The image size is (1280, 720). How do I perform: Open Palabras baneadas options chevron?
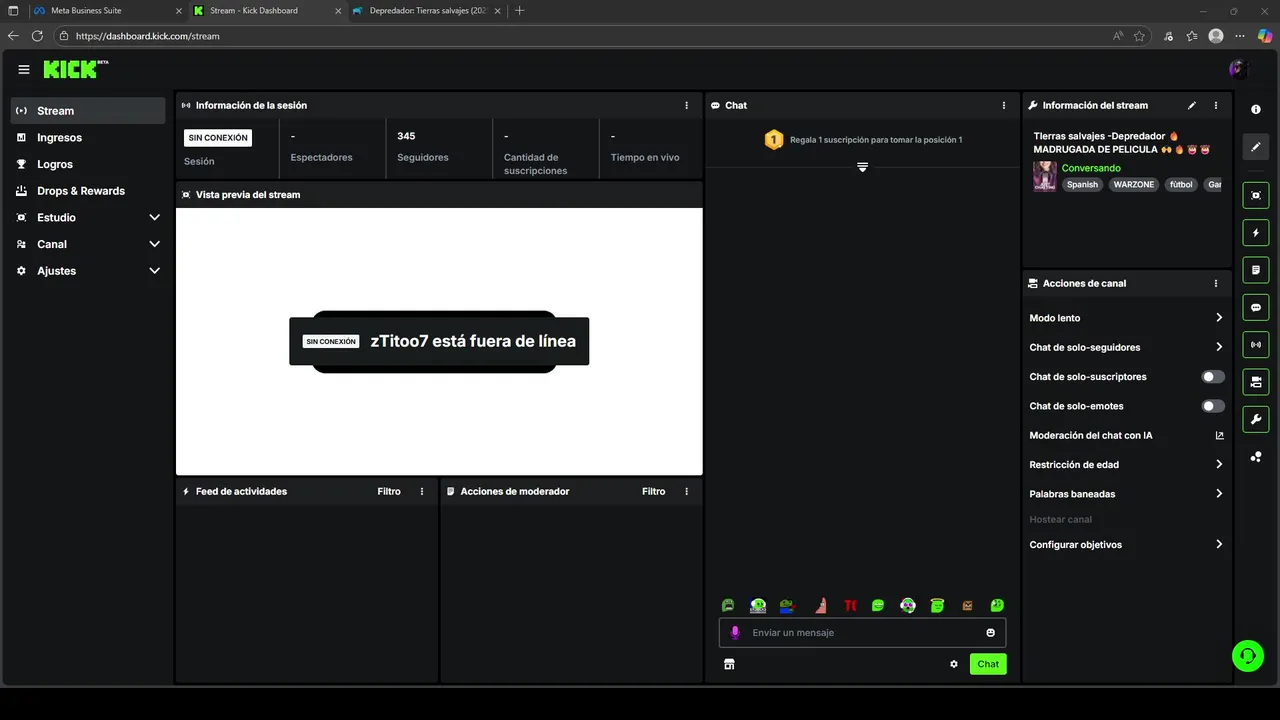(x=1219, y=494)
